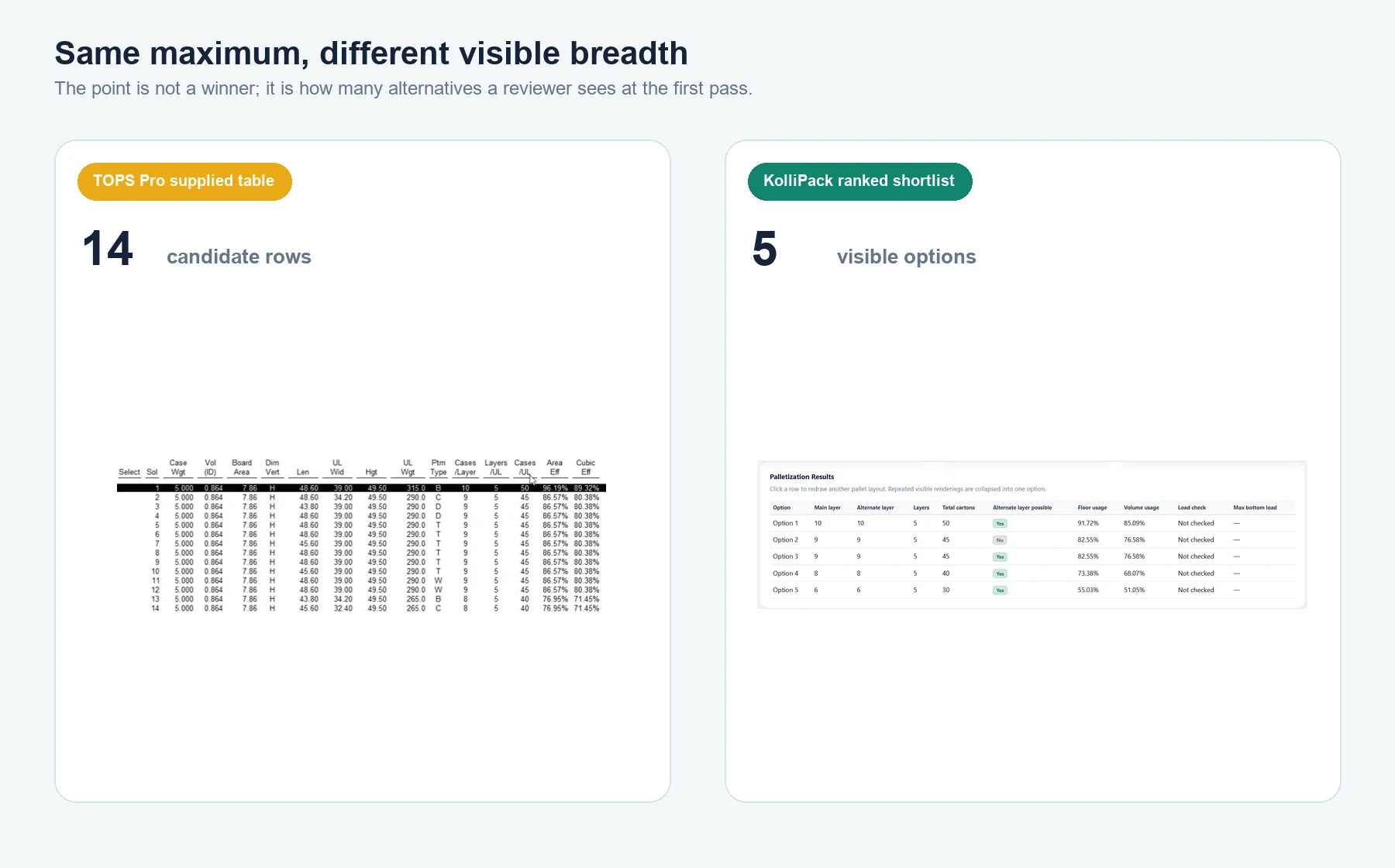Select highlighted solution 1 row in TOPS table

click(x=361, y=488)
